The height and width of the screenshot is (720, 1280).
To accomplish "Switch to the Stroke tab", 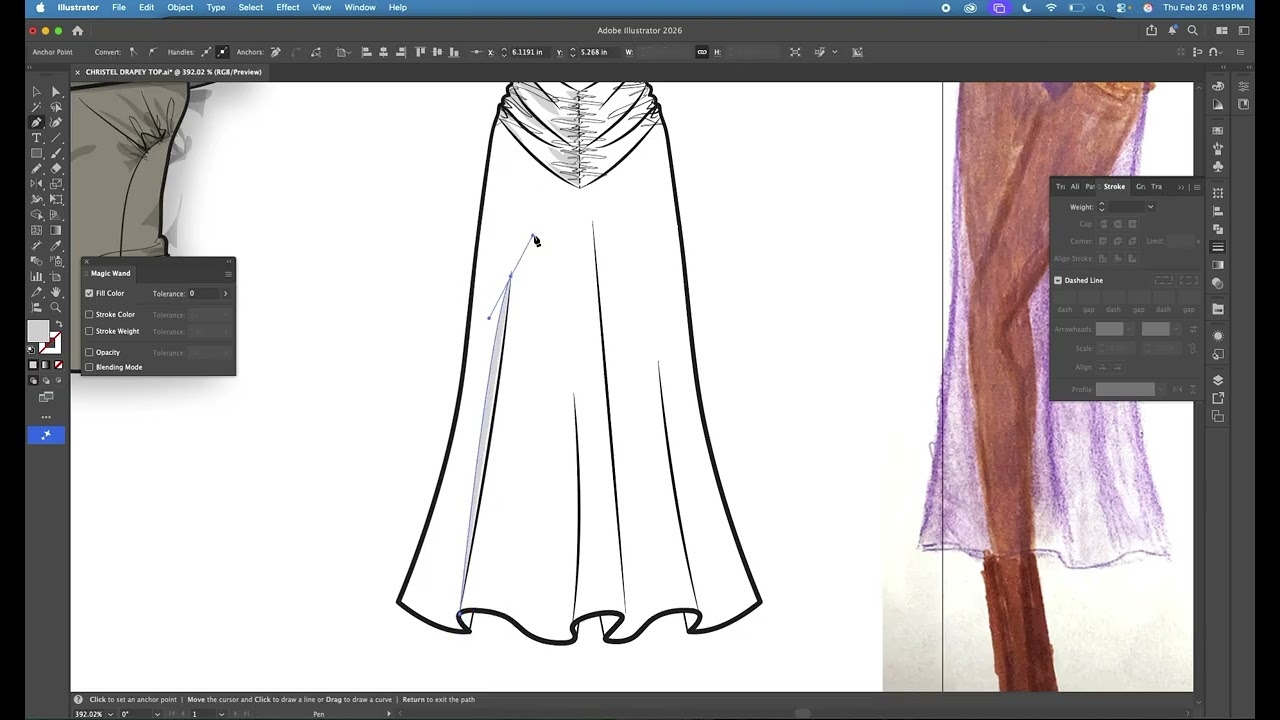I will pos(1114,187).
